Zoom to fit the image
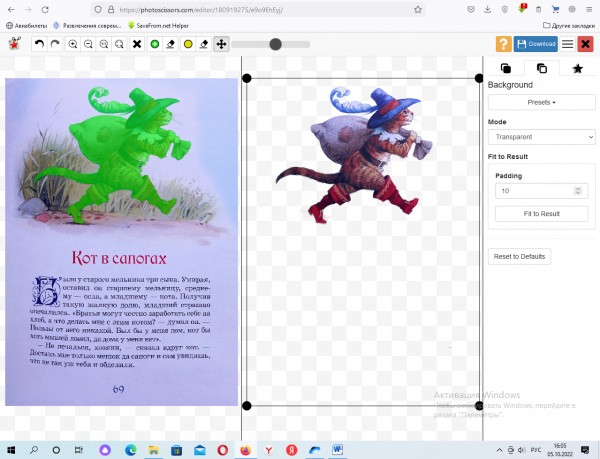600x459 pixels. (x=119, y=44)
